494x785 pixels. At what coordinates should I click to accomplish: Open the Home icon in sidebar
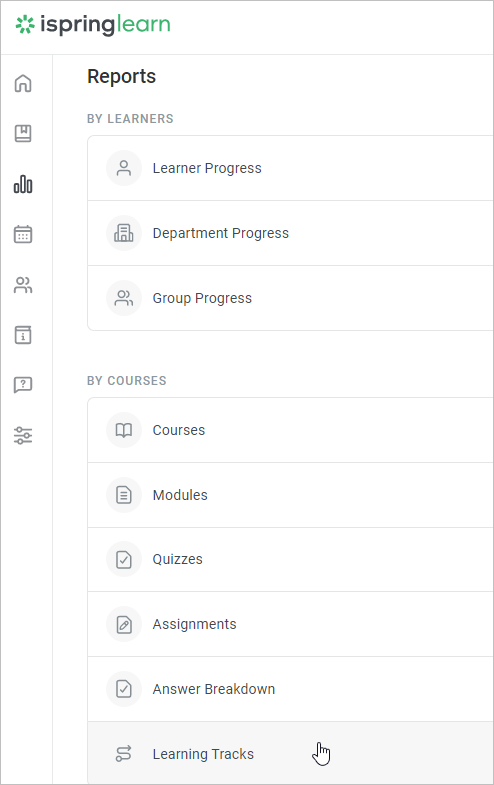click(23, 83)
